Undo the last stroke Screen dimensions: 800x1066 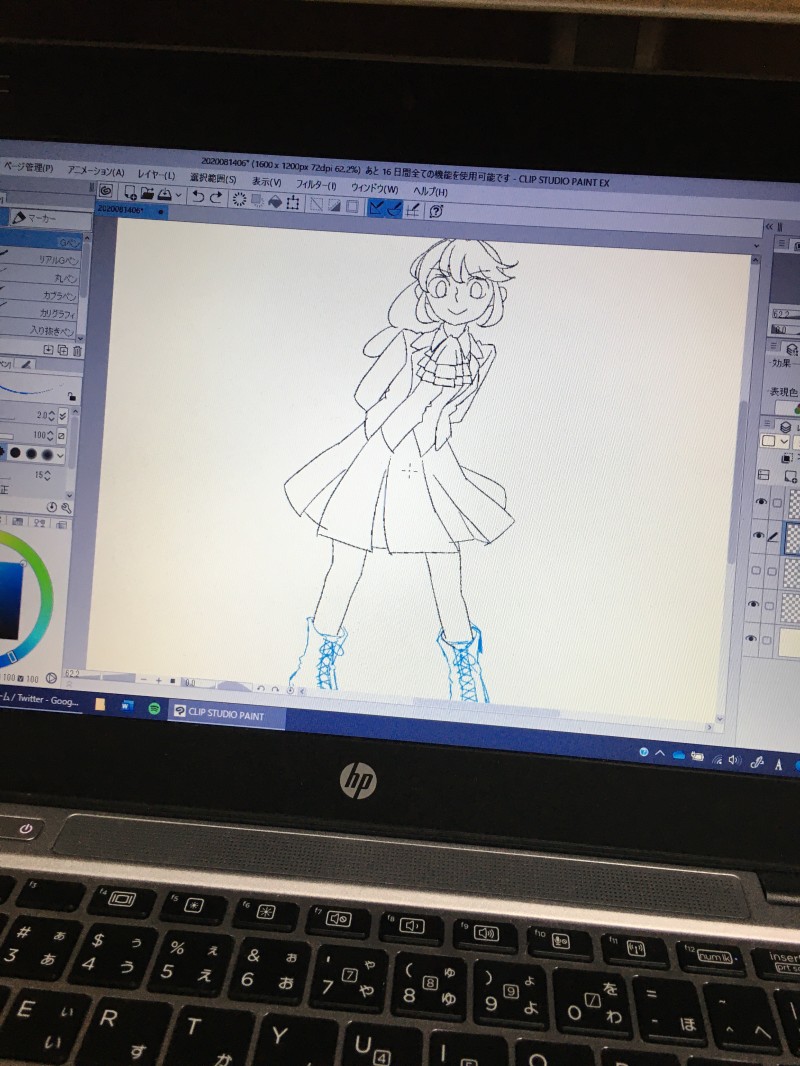click(x=198, y=196)
